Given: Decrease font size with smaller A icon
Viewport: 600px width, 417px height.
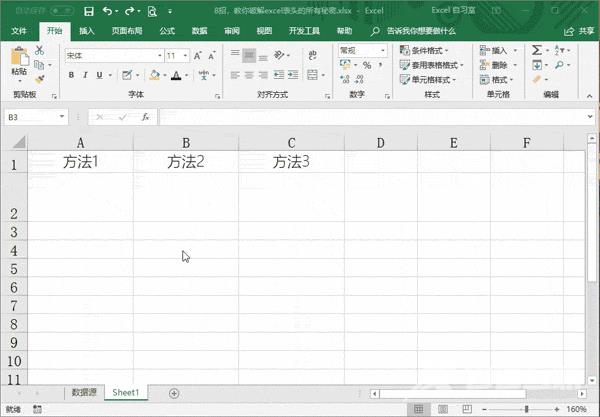Looking at the screenshot, I should click(212, 56).
